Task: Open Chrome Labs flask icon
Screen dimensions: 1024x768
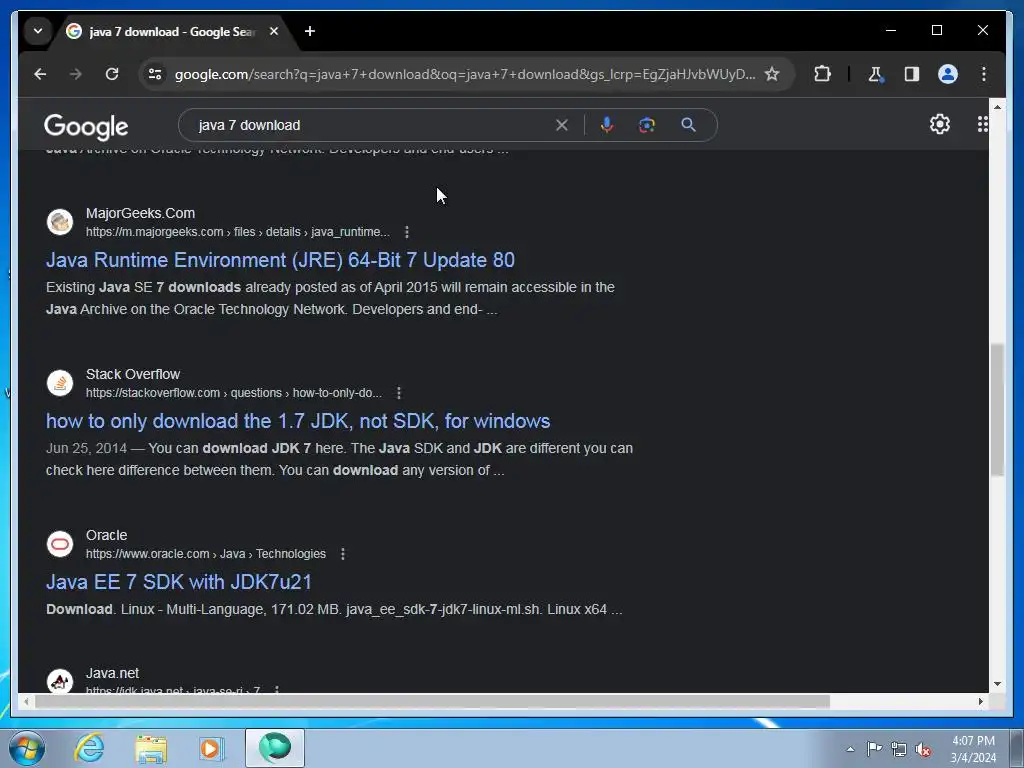Action: click(876, 74)
